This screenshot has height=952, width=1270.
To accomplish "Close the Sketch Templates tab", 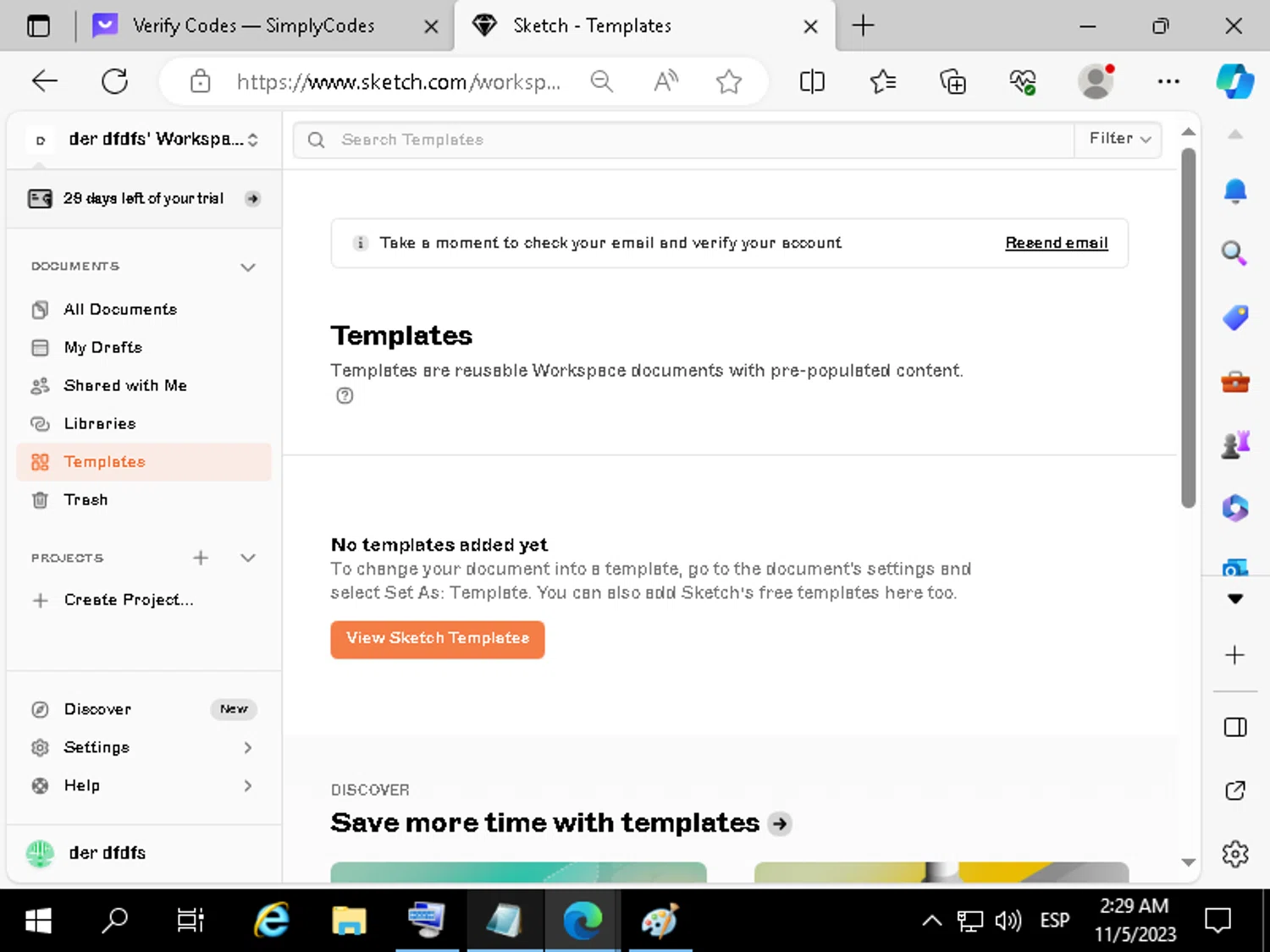I will click(810, 27).
